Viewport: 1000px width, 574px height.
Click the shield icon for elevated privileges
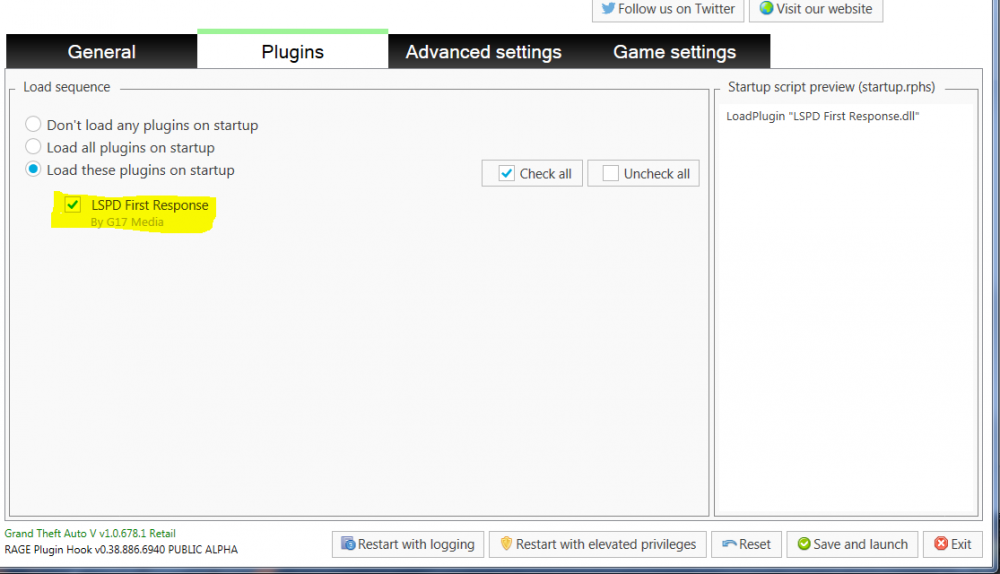click(506, 543)
